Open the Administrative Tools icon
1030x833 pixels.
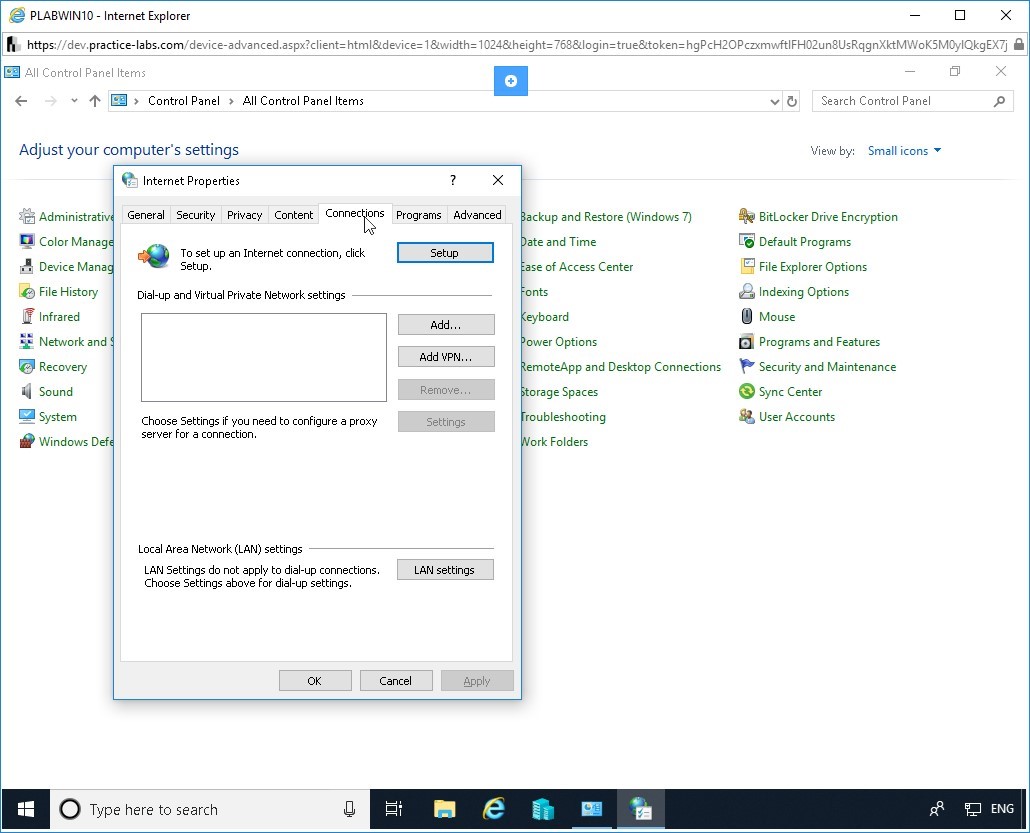(x=27, y=216)
